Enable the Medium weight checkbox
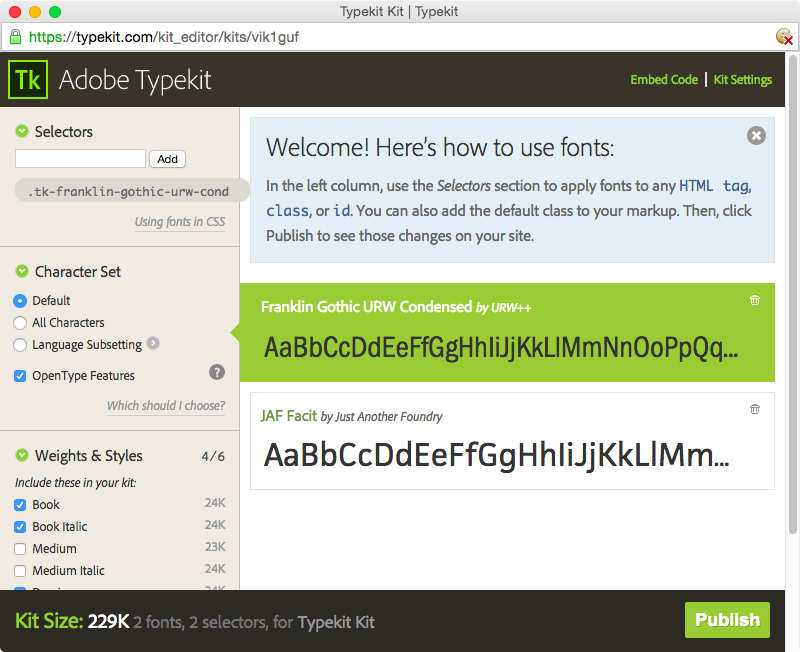Image resolution: width=800 pixels, height=652 pixels. pos(20,549)
